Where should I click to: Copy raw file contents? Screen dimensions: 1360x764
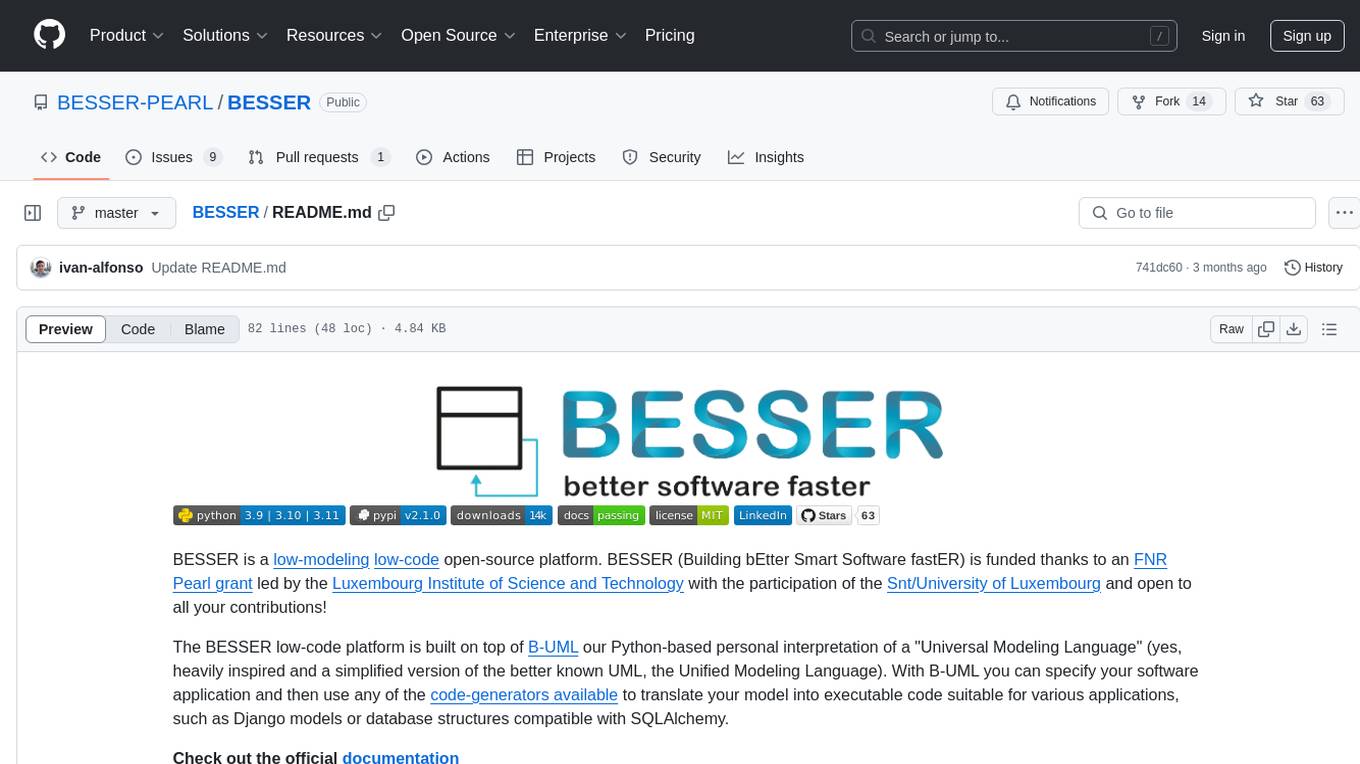point(1266,329)
